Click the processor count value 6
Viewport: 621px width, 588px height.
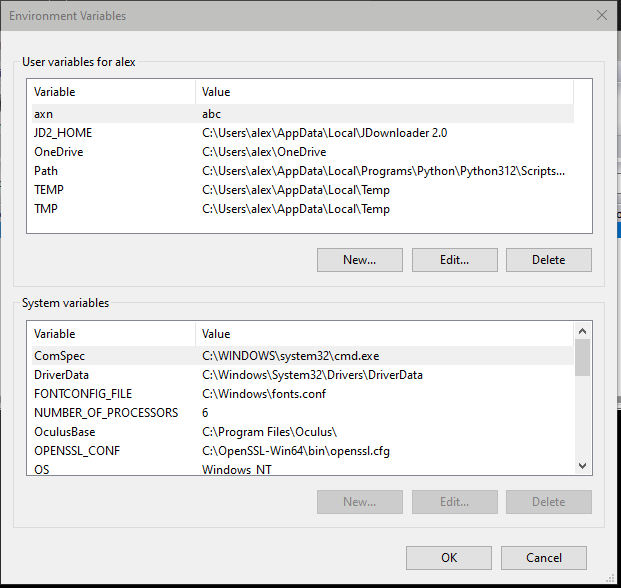pos(205,413)
